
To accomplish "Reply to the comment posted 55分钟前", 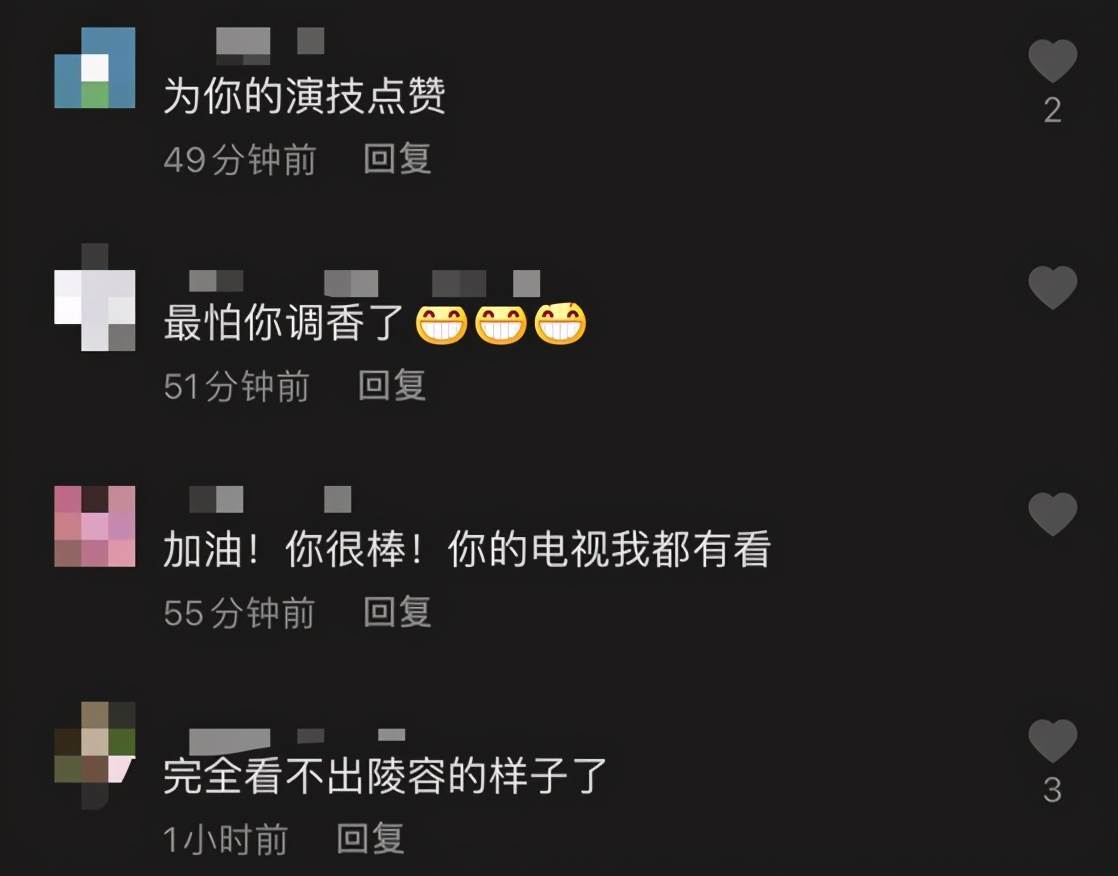I will tap(397, 612).
